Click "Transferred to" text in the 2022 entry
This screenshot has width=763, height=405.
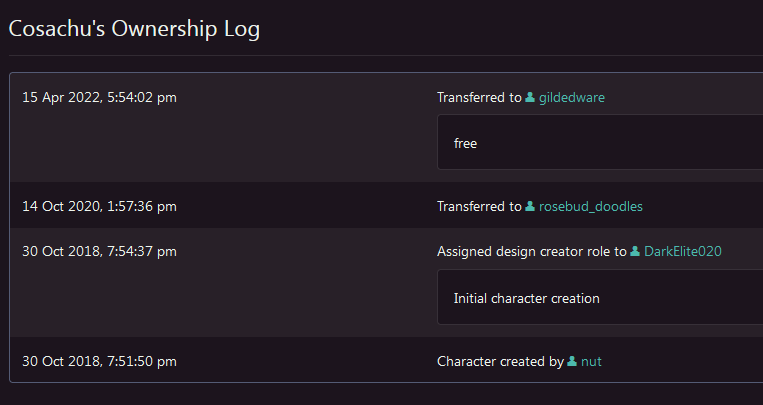click(x=479, y=98)
